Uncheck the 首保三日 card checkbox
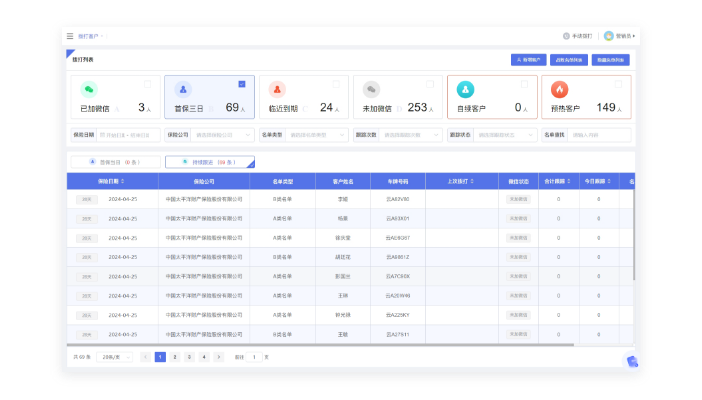This screenshot has width=702, height=400. click(242, 84)
